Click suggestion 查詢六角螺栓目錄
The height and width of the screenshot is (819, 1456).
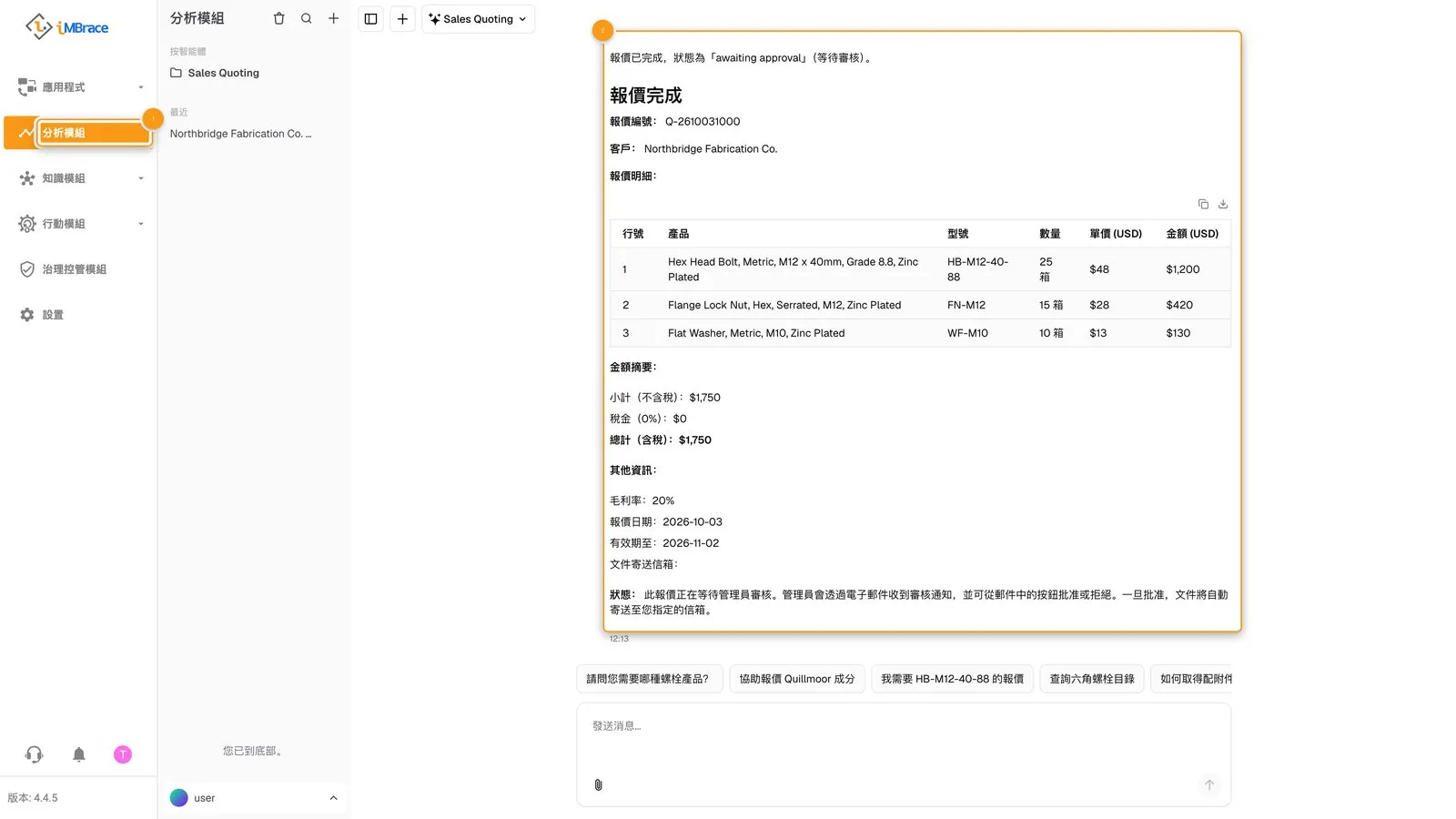1092,679
